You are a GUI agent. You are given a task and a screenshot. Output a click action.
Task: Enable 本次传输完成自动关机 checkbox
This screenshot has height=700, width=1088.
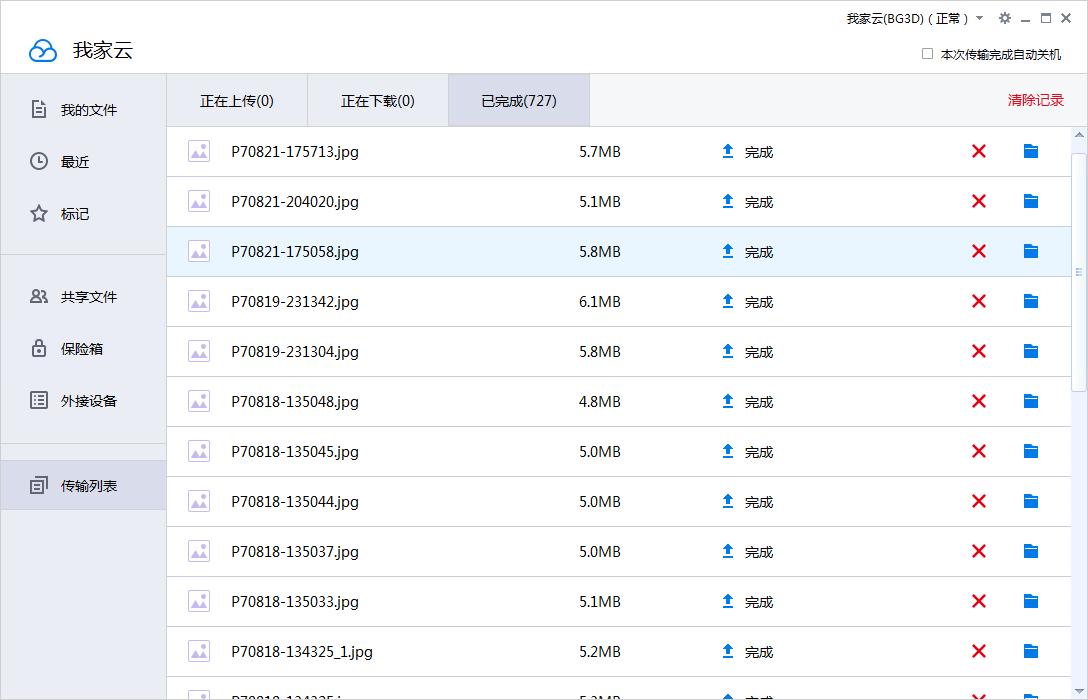point(927,54)
